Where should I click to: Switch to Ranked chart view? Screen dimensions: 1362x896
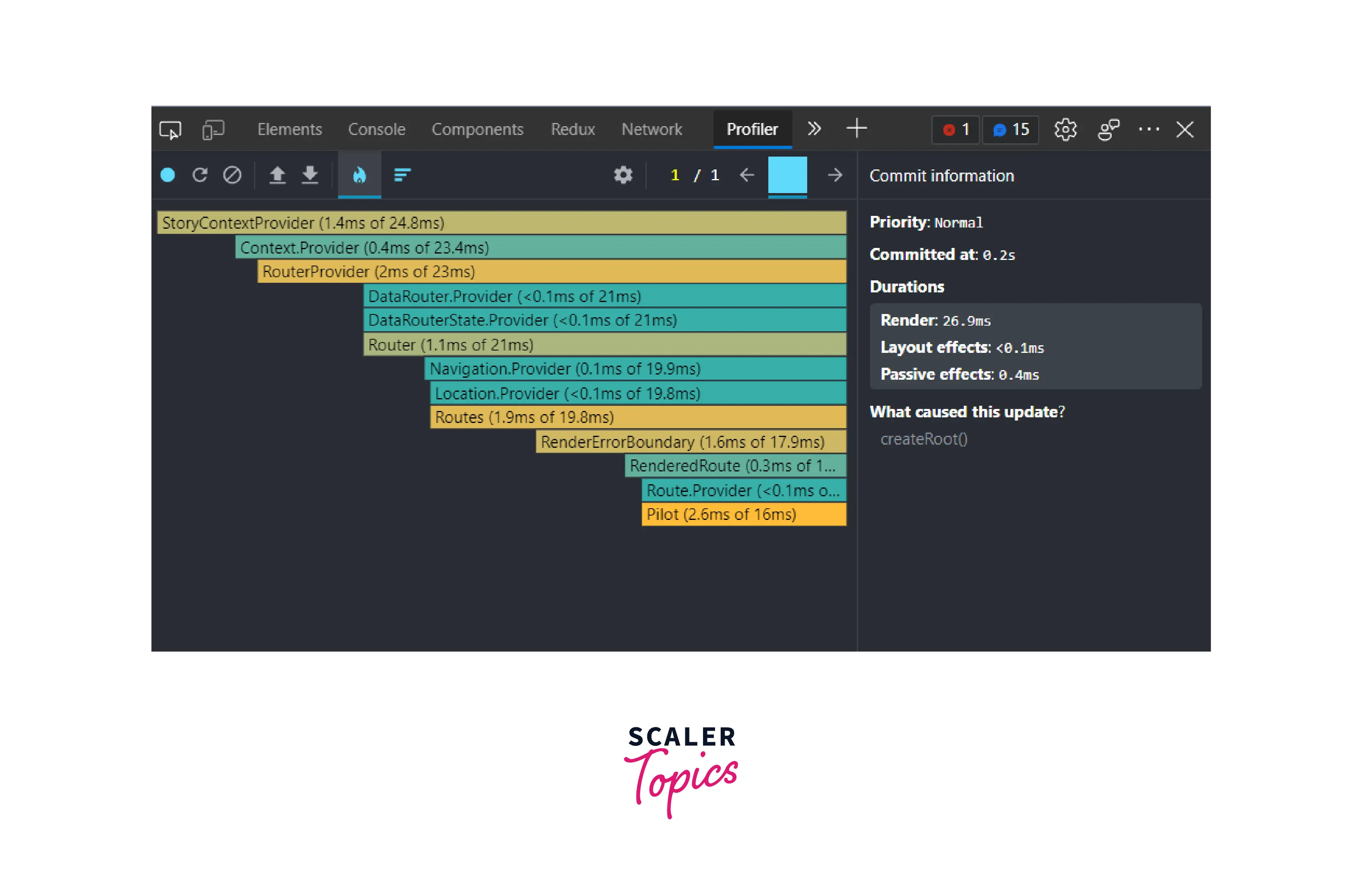pos(402,175)
